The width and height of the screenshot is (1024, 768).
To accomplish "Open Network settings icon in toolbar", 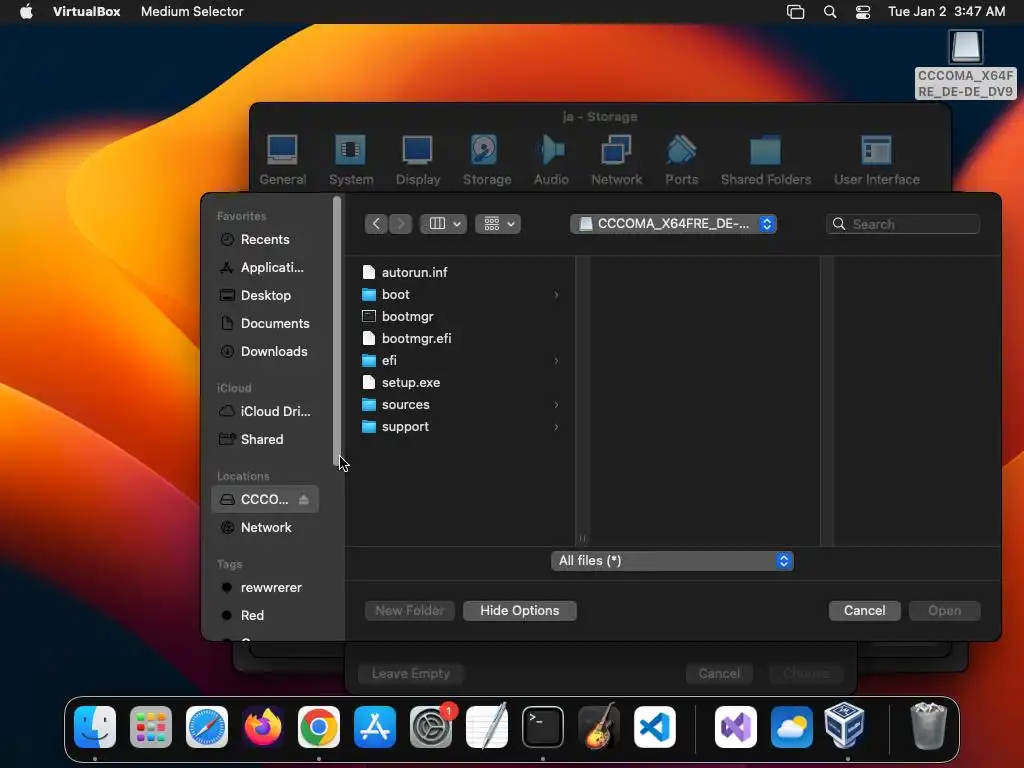I will (616, 160).
